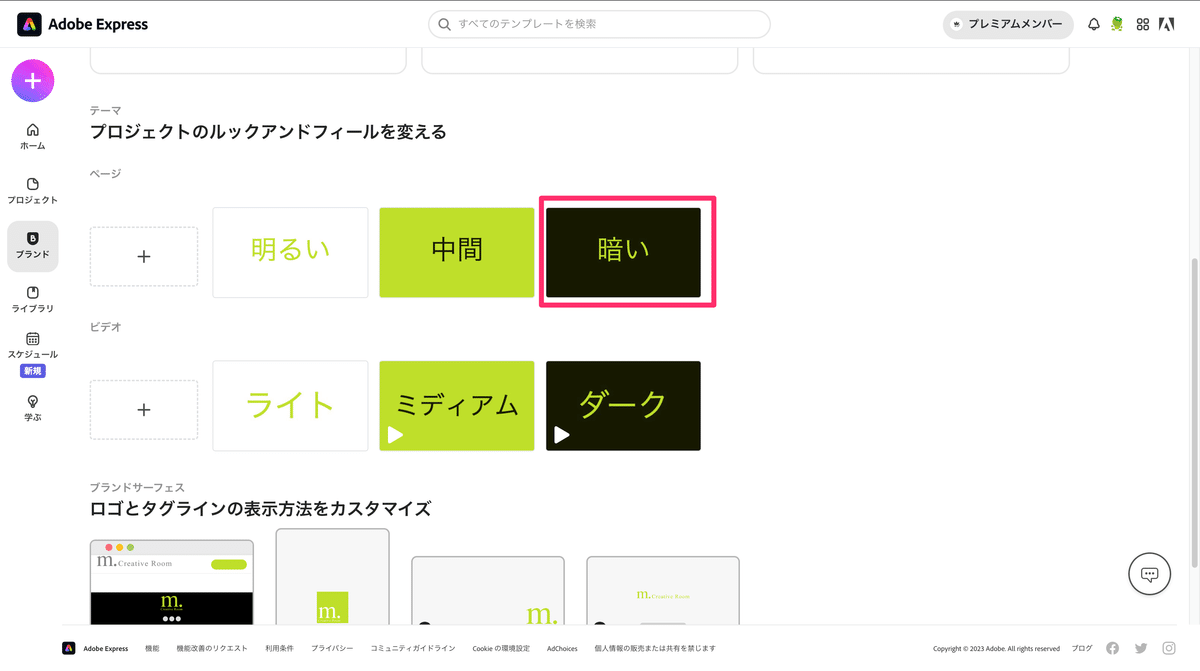Click the Adobe logo icon in header
The image size is (1200, 671).
(1166, 25)
